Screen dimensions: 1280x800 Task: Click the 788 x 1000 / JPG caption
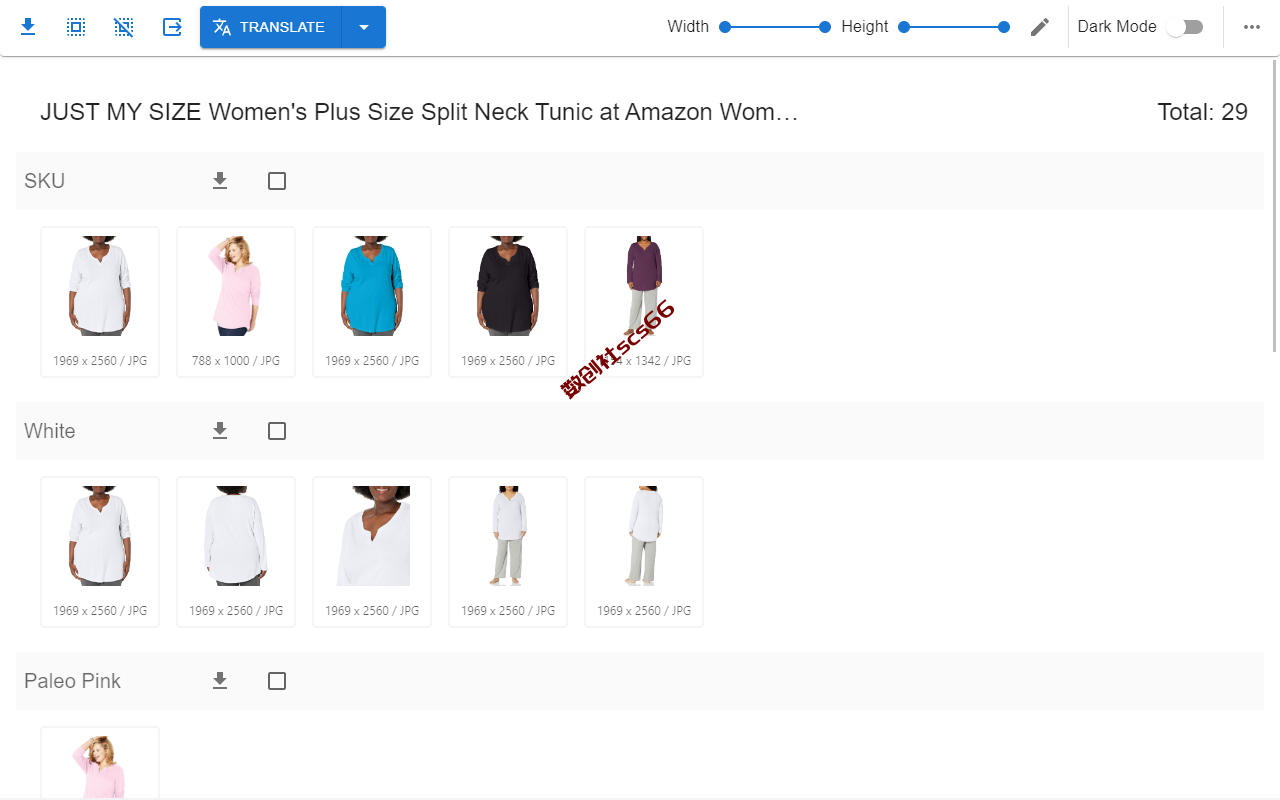click(236, 361)
